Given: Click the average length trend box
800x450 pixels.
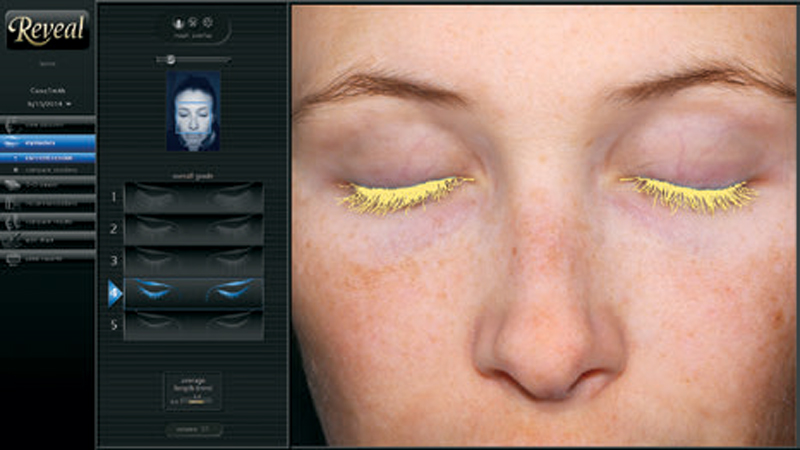Looking at the screenshot, I should (x=193, y=392).
